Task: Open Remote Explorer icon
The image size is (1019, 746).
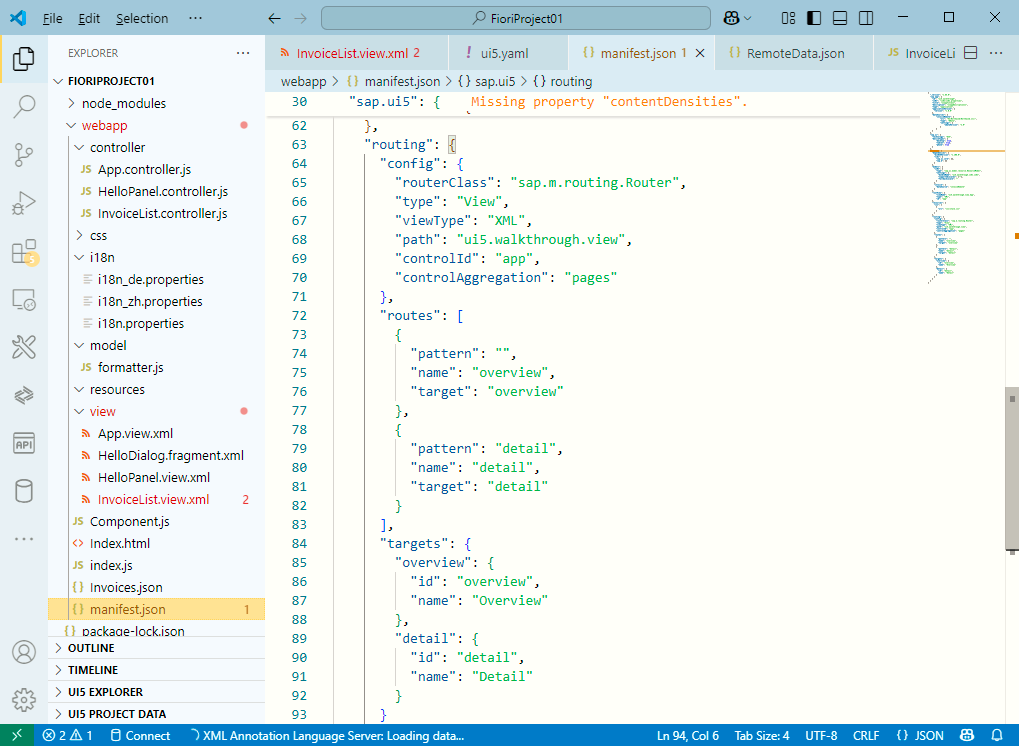Action: click(x=23, y=300)
